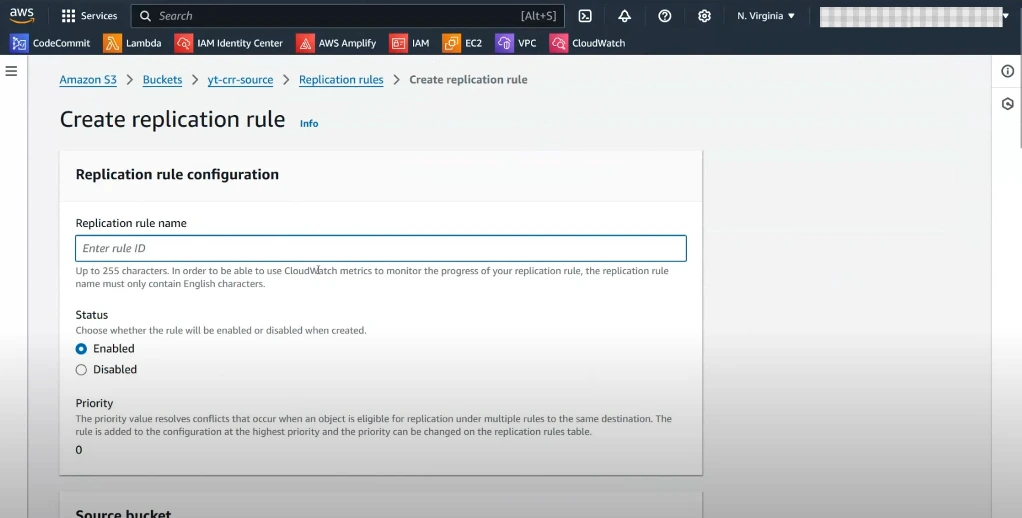Open the help question mark icon
Image resolution: width=1022 pixels, height=518 pixels.
pos(665,16)
